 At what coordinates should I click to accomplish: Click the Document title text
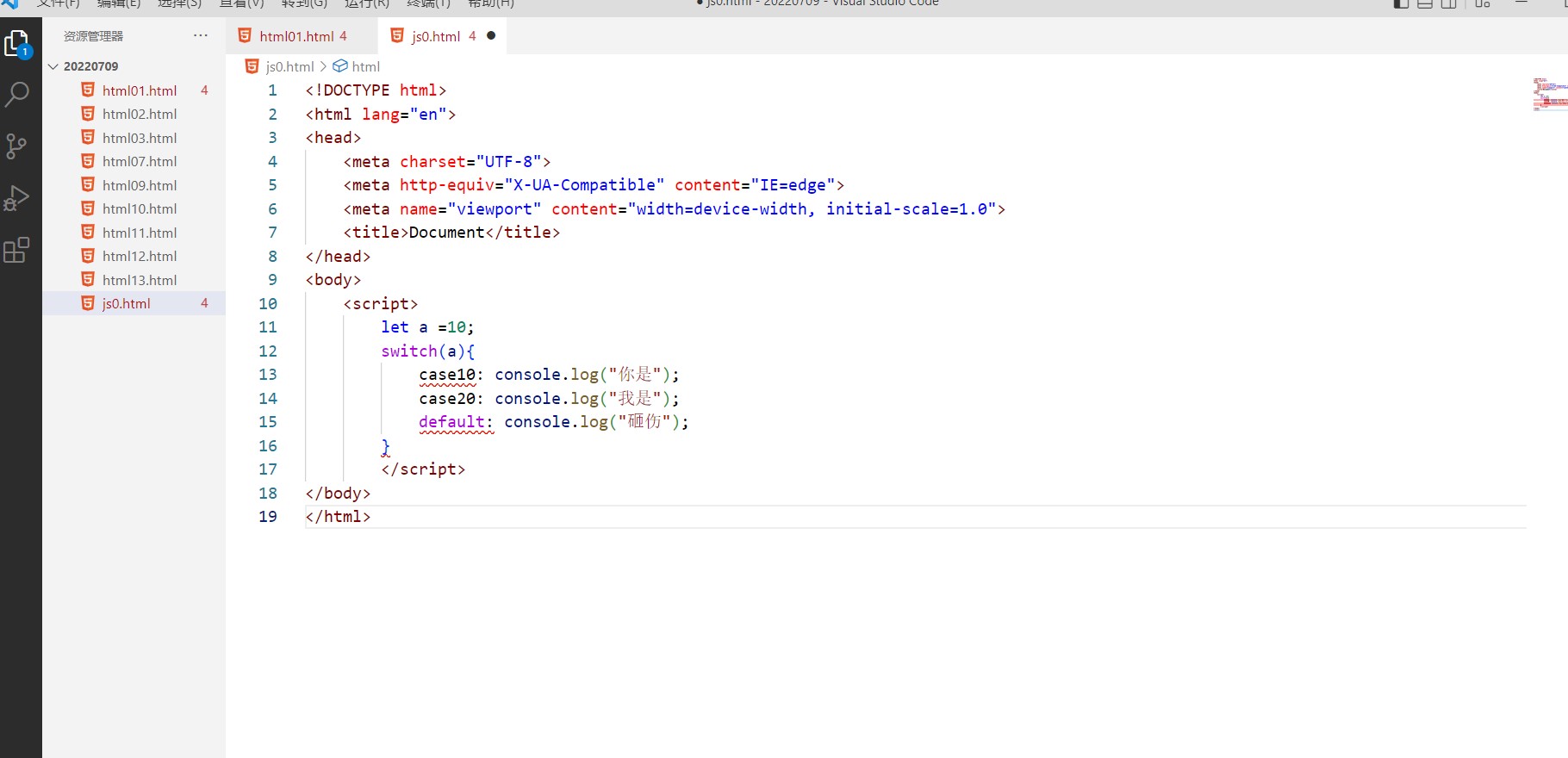[447, 233]
